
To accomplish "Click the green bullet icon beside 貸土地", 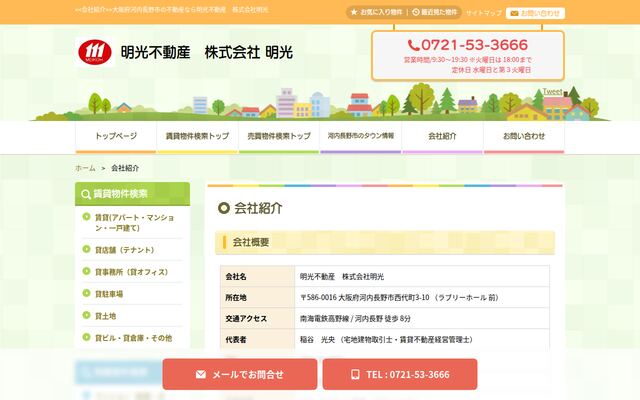I will pos(86,315).
